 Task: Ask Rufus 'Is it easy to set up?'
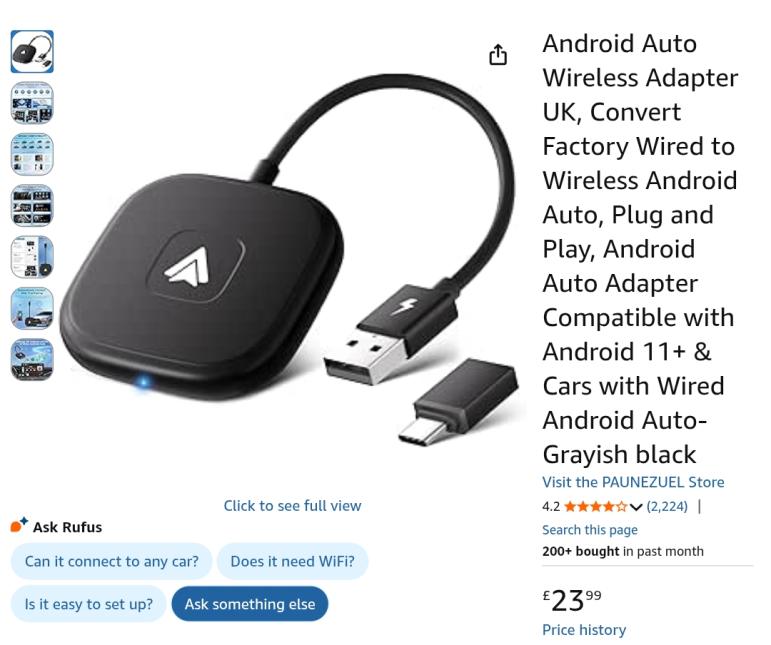(89, 604)
